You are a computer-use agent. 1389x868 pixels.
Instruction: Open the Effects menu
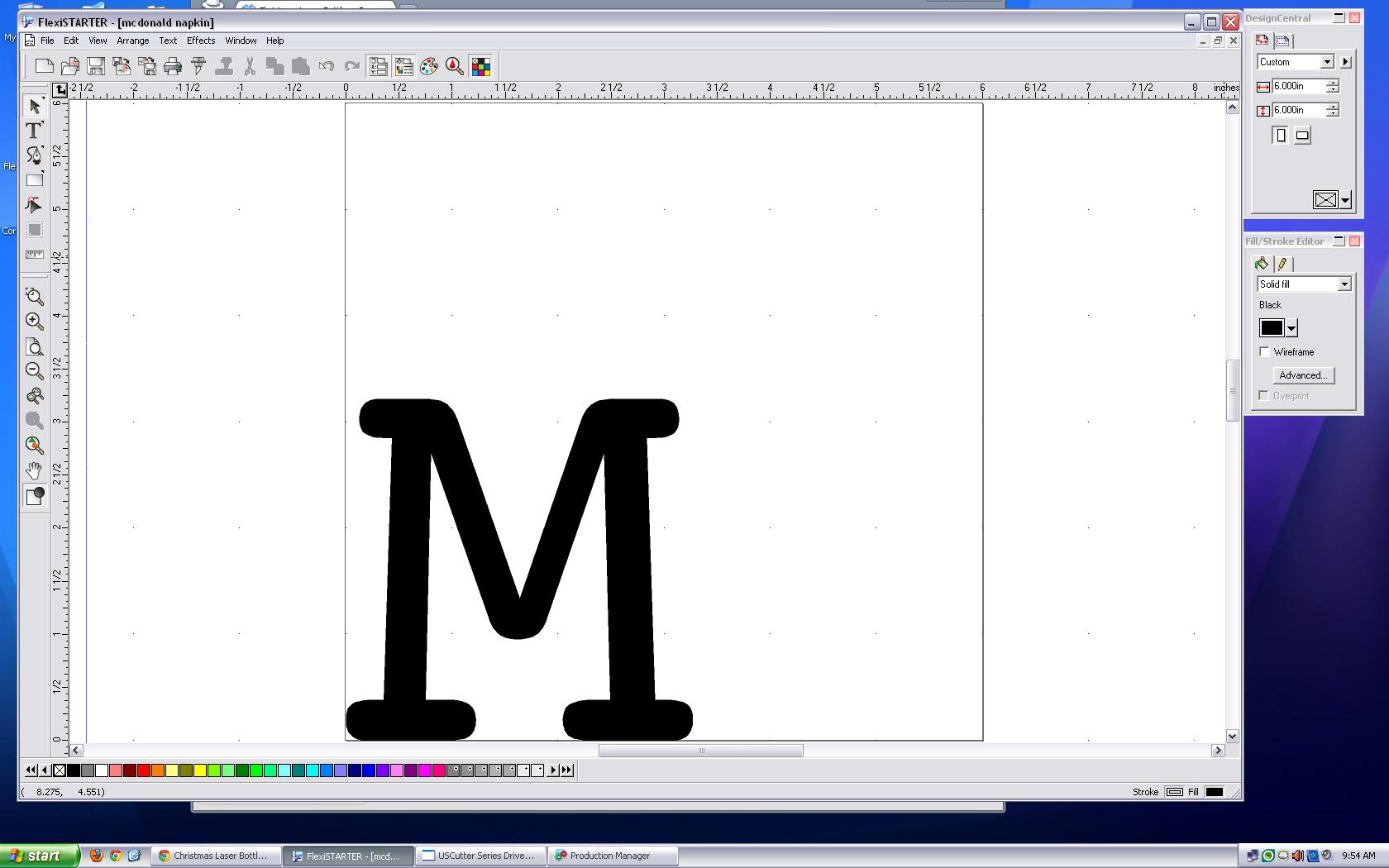[x=201, y=41]
